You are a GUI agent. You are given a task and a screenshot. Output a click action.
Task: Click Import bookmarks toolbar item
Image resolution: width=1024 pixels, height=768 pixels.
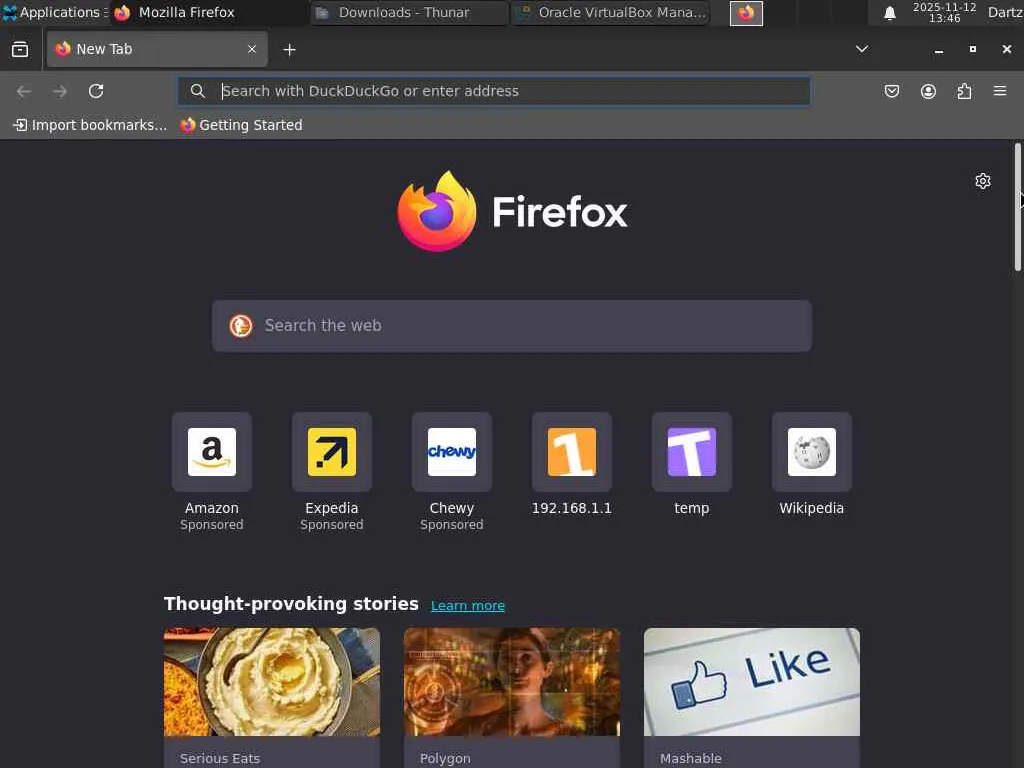(90, 125)
